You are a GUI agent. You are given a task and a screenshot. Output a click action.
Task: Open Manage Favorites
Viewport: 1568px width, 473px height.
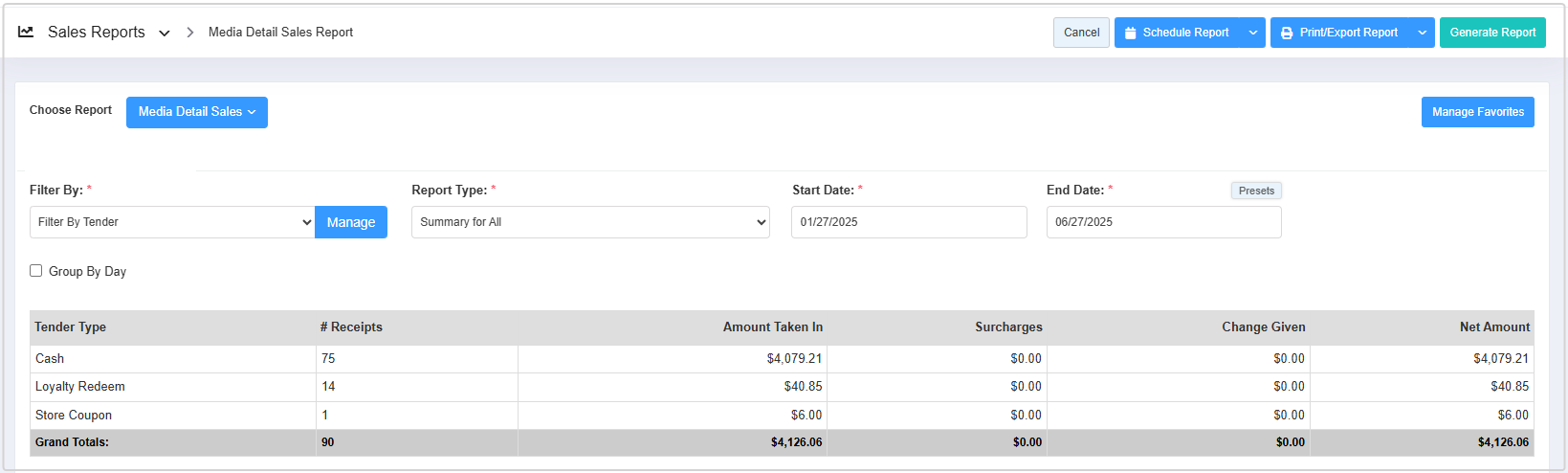1477,112
